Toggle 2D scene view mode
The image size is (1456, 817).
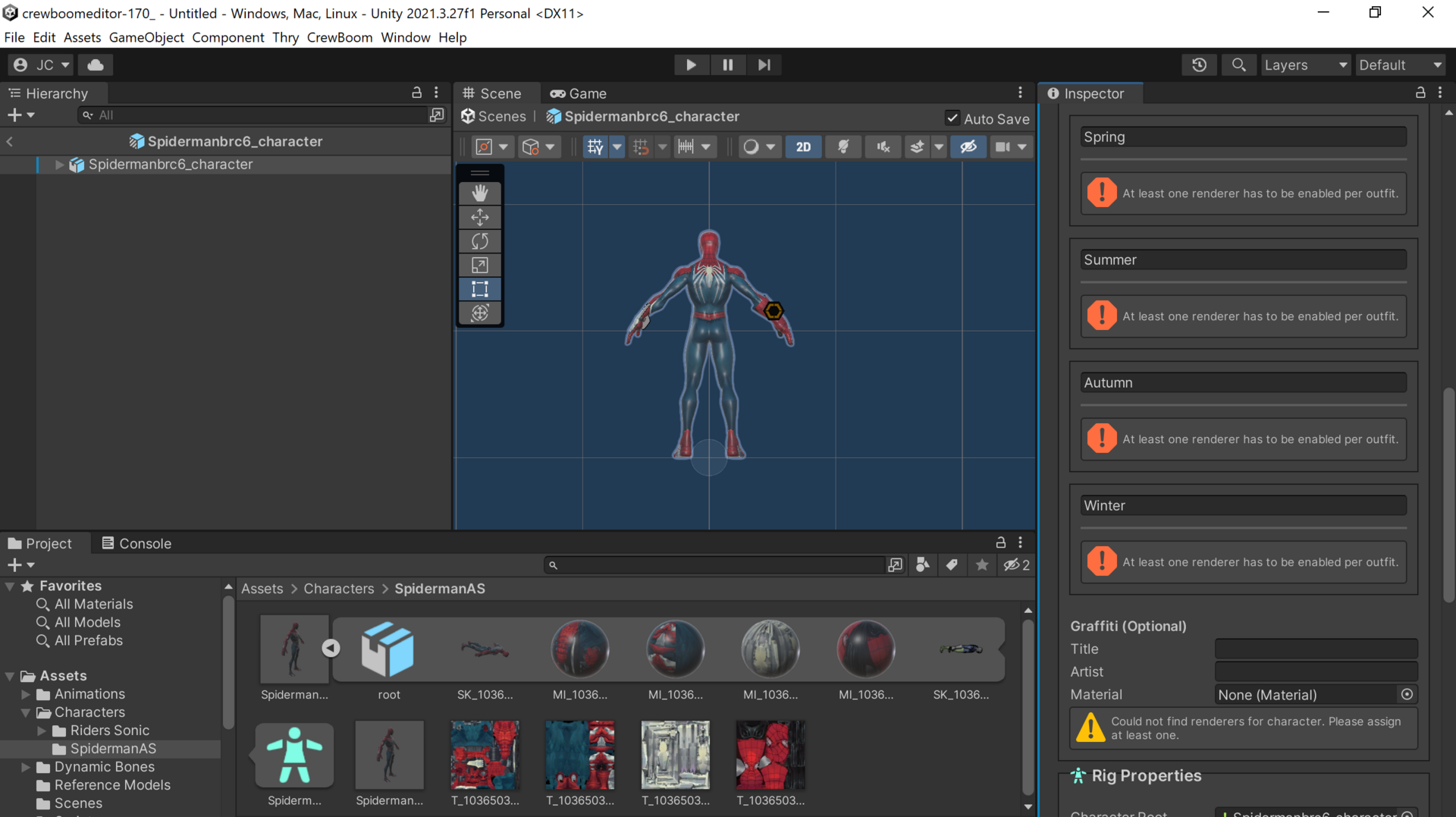pyautogui.click(x=803, y=146)
